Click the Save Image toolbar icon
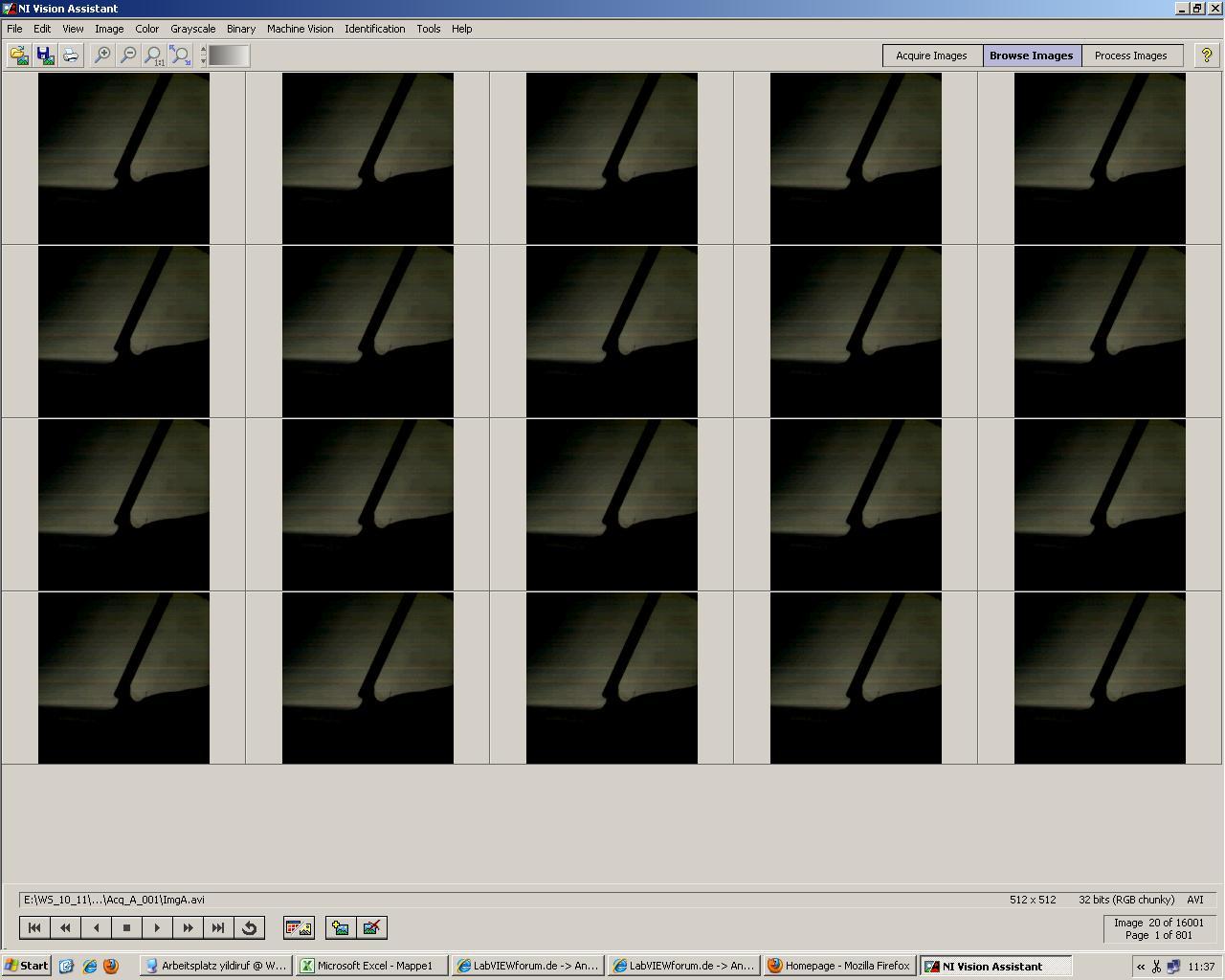Image resolution: width=1225 pixels, height=980 pixels. (45, 56)
